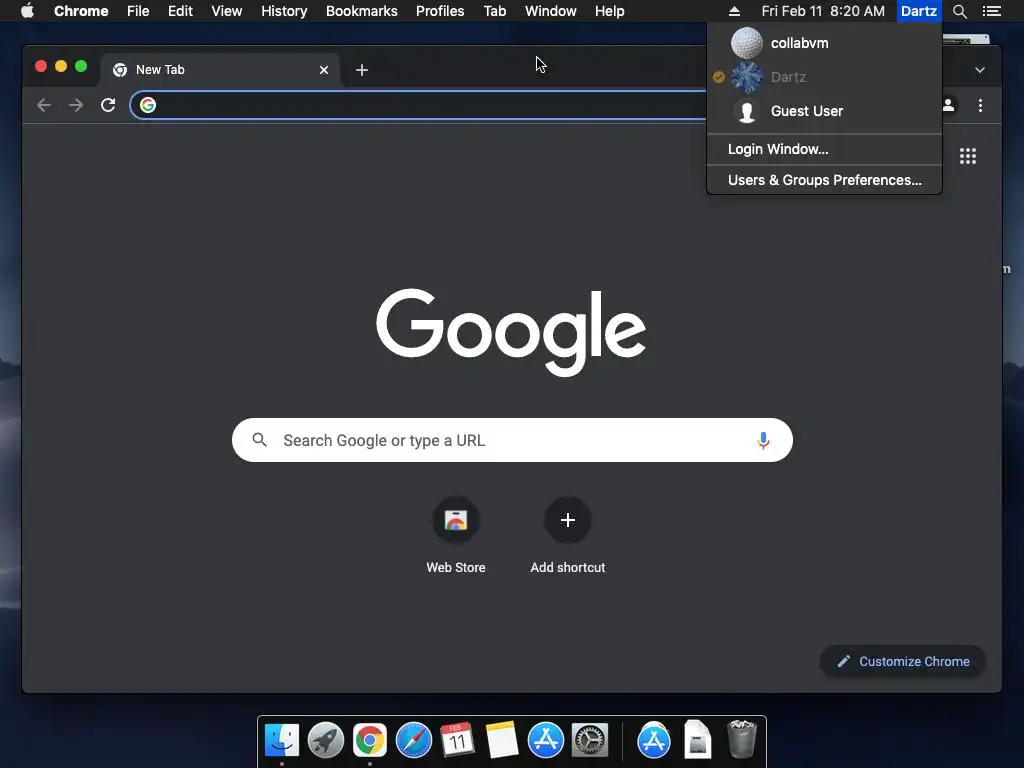The image size is (1024, 768).
Task: Open Notification Center list icon
Action: click(x=991, y=11)
